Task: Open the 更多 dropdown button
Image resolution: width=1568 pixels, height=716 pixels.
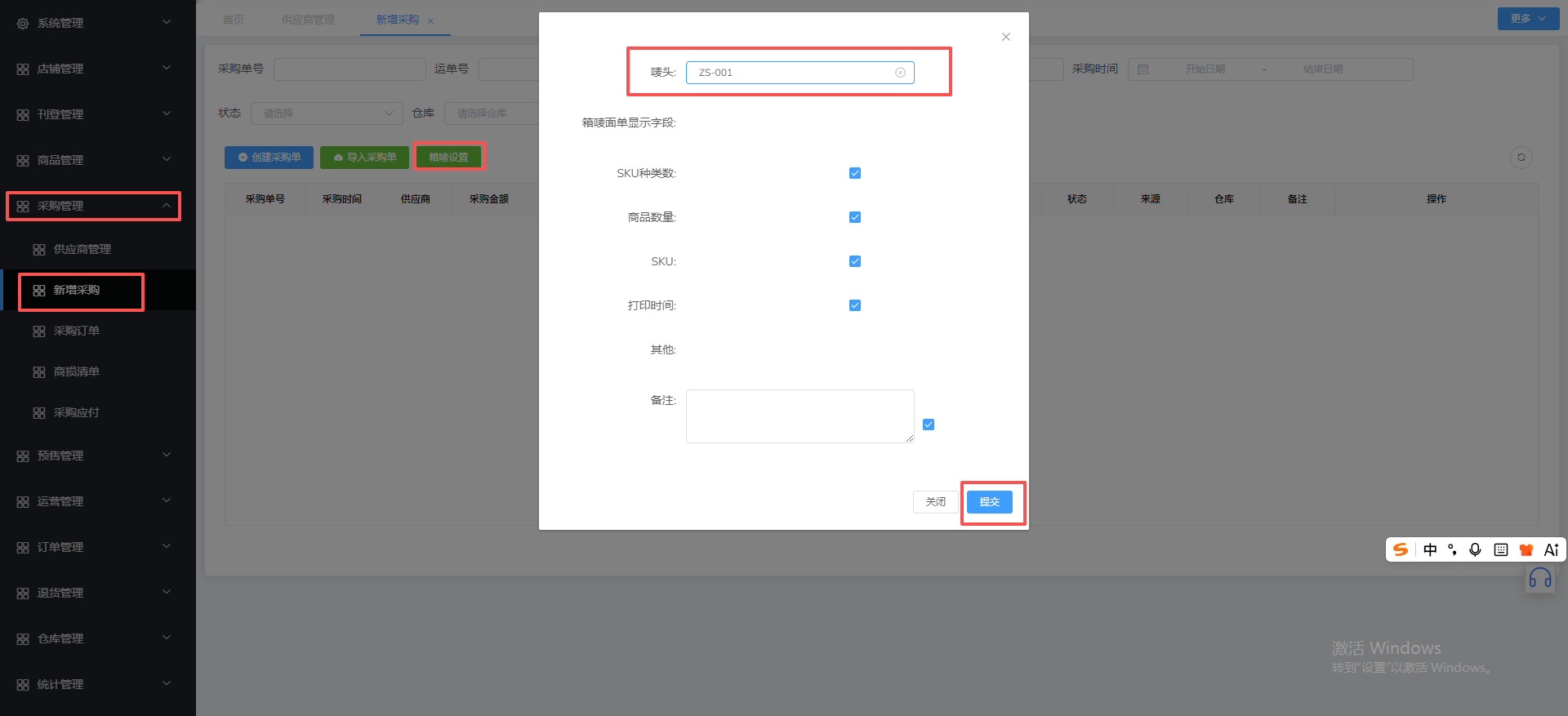Action: 1528,19
